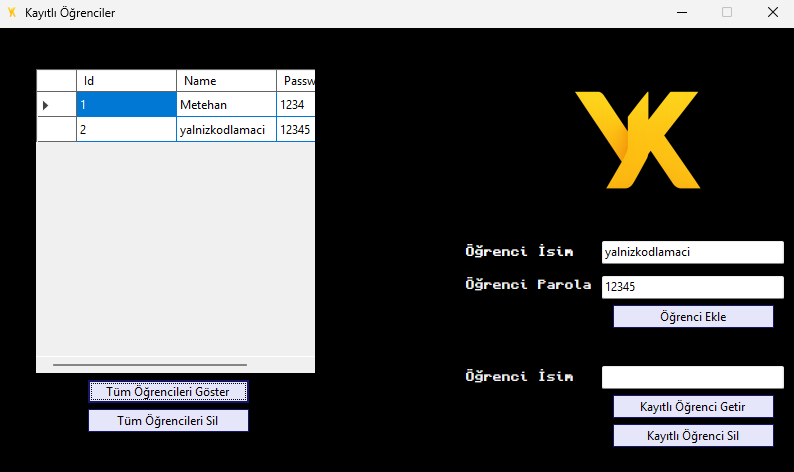Click the Password column header
The image size is (794, 472).
296,81
